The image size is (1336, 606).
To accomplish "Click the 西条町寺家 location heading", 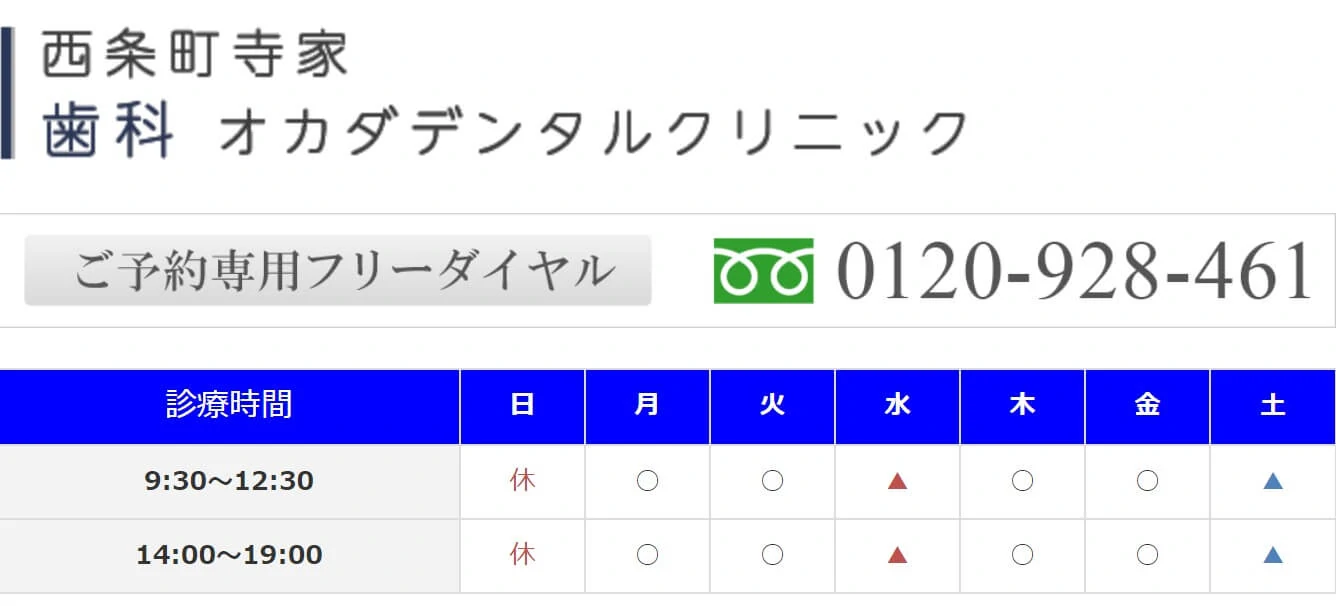I will point(195,54).
